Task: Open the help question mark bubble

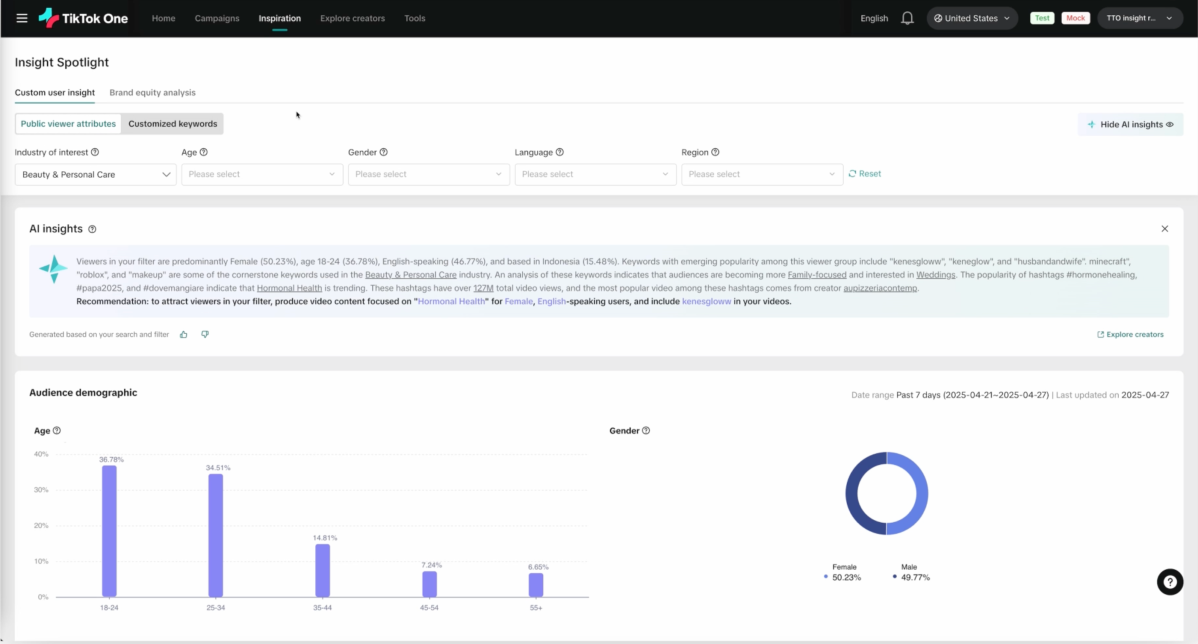Action: pyautogui.click(x=1169, y=582)
